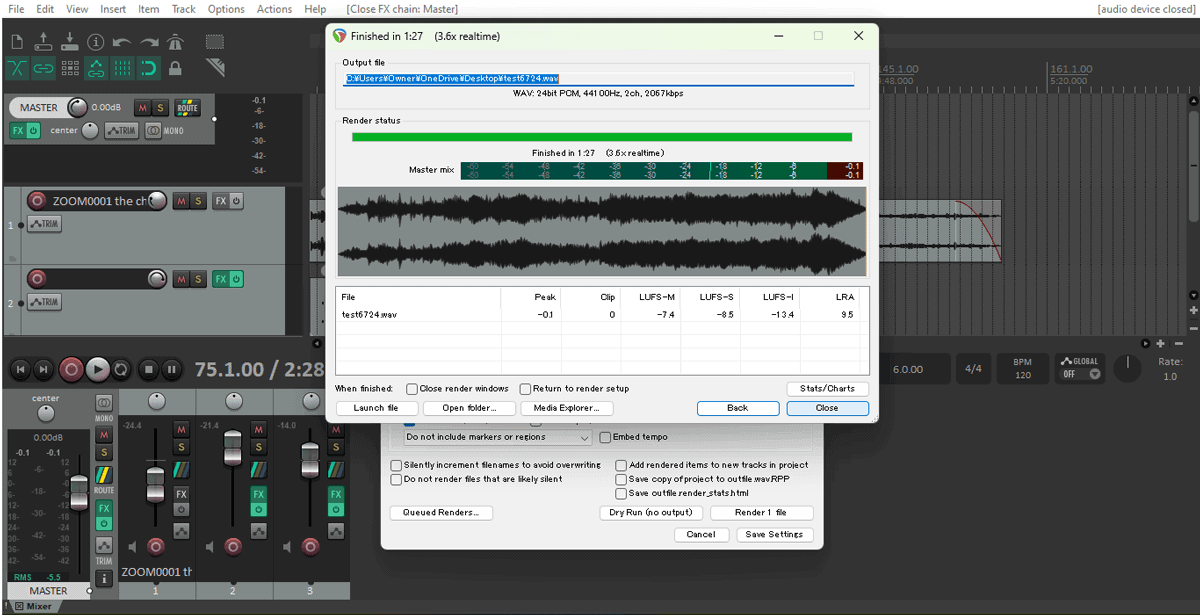
Task: Click the output file path field
Action: point(598,78)
